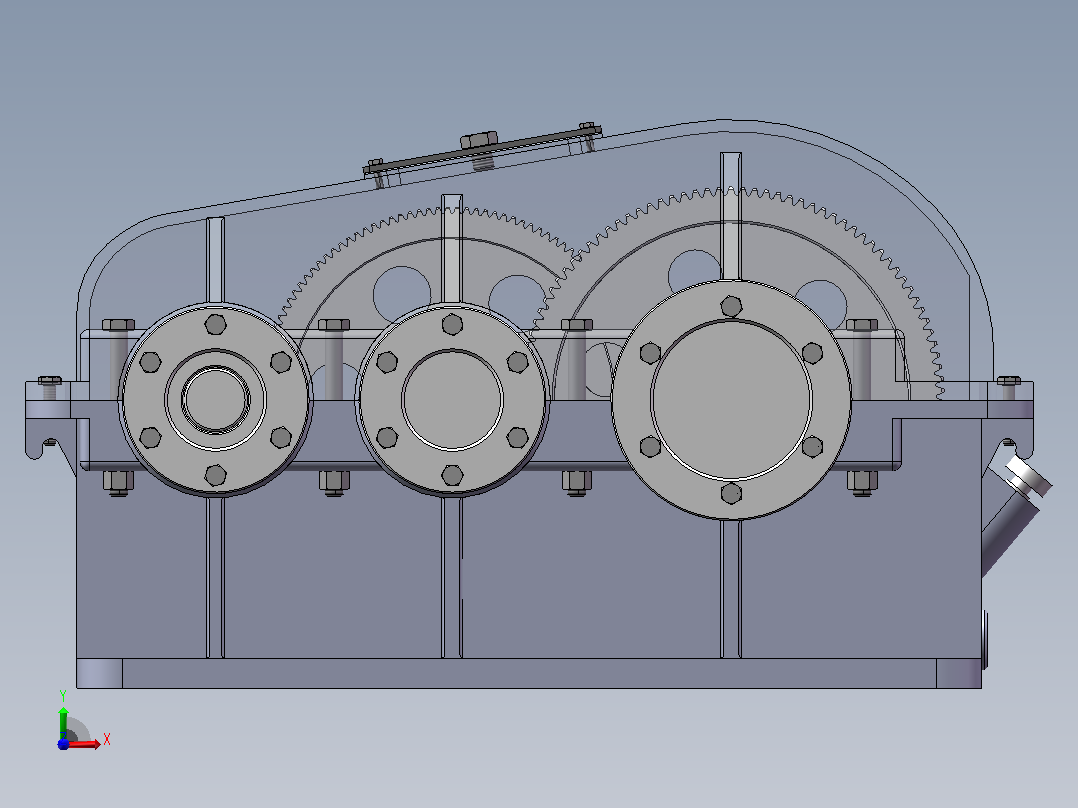
Task: Select the upper rib above the left bearing cover
Action: pyautogui.click(x=215, y=260)
